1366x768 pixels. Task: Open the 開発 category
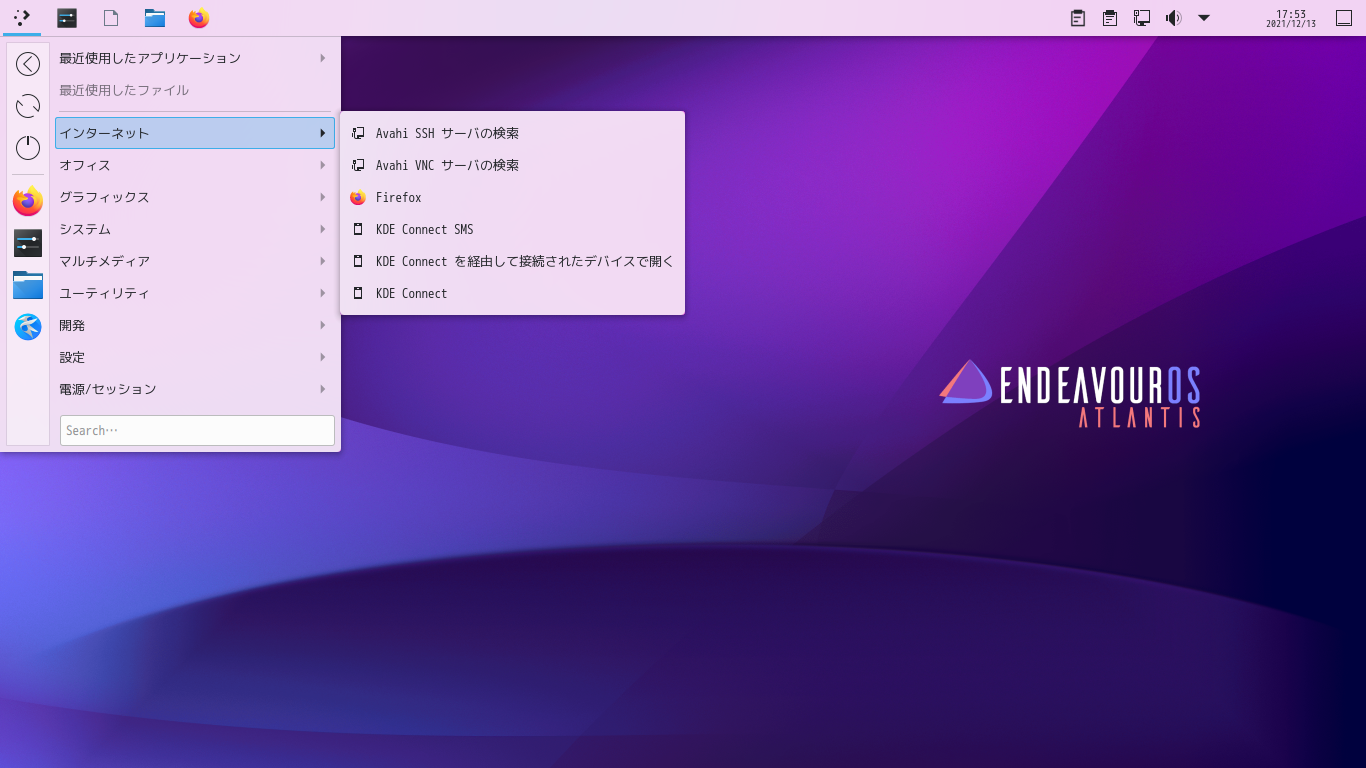click(x=195, y=325)
